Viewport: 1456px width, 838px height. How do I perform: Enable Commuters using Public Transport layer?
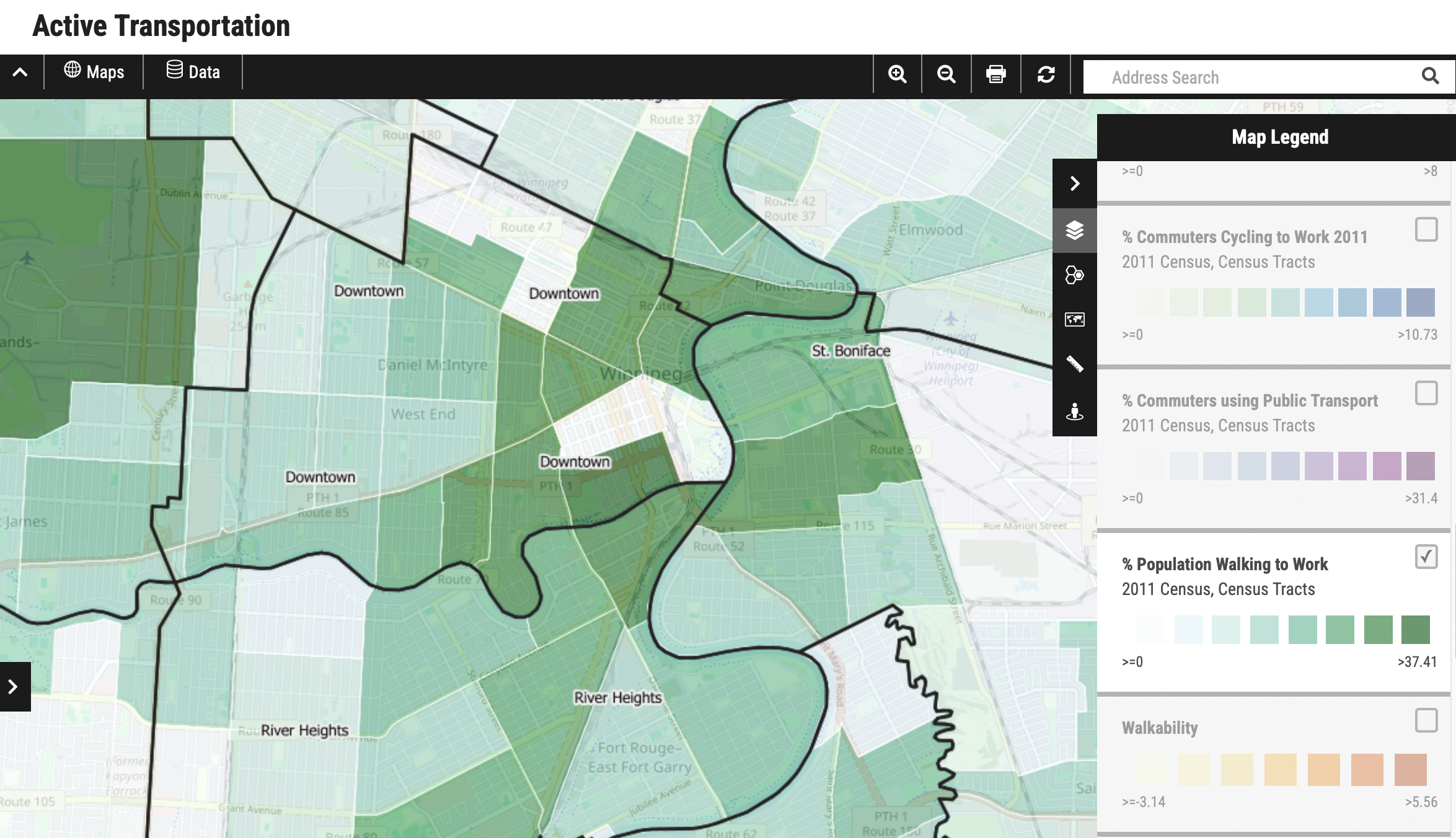tap(1426, 393)
